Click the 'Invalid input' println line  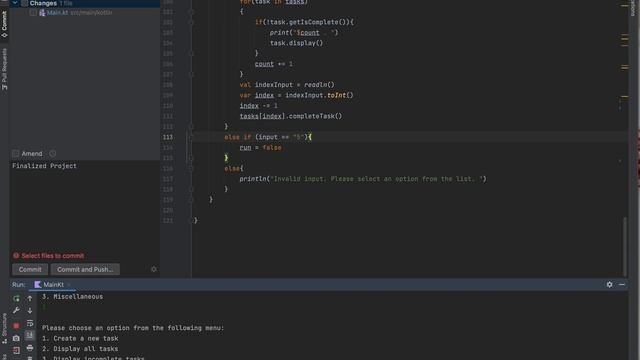point(363,179)
